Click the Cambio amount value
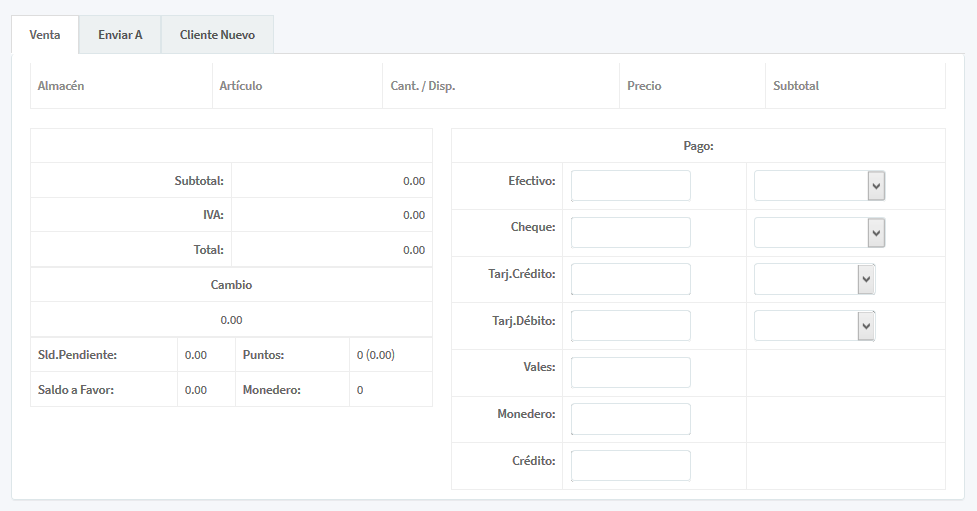Viewport: 977px width, 511px height. pos(231,320)
